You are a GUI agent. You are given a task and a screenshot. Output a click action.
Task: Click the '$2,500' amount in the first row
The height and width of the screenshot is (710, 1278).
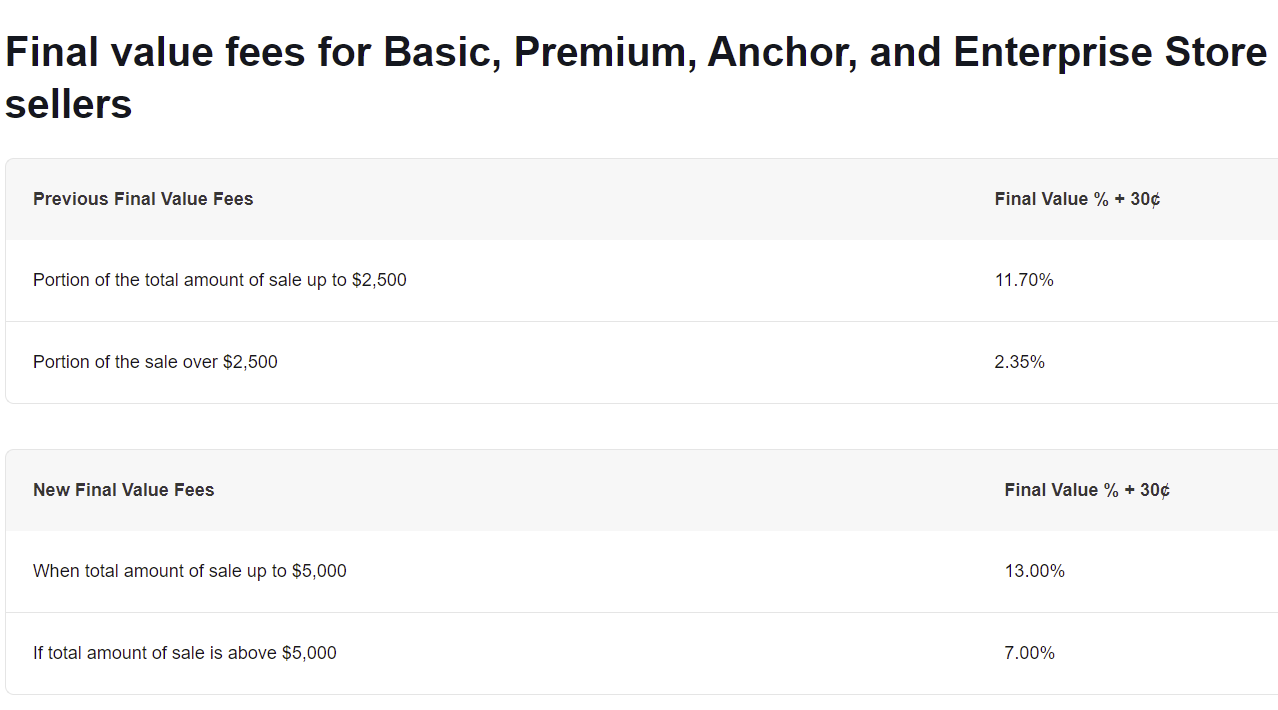tap(379, 280)
